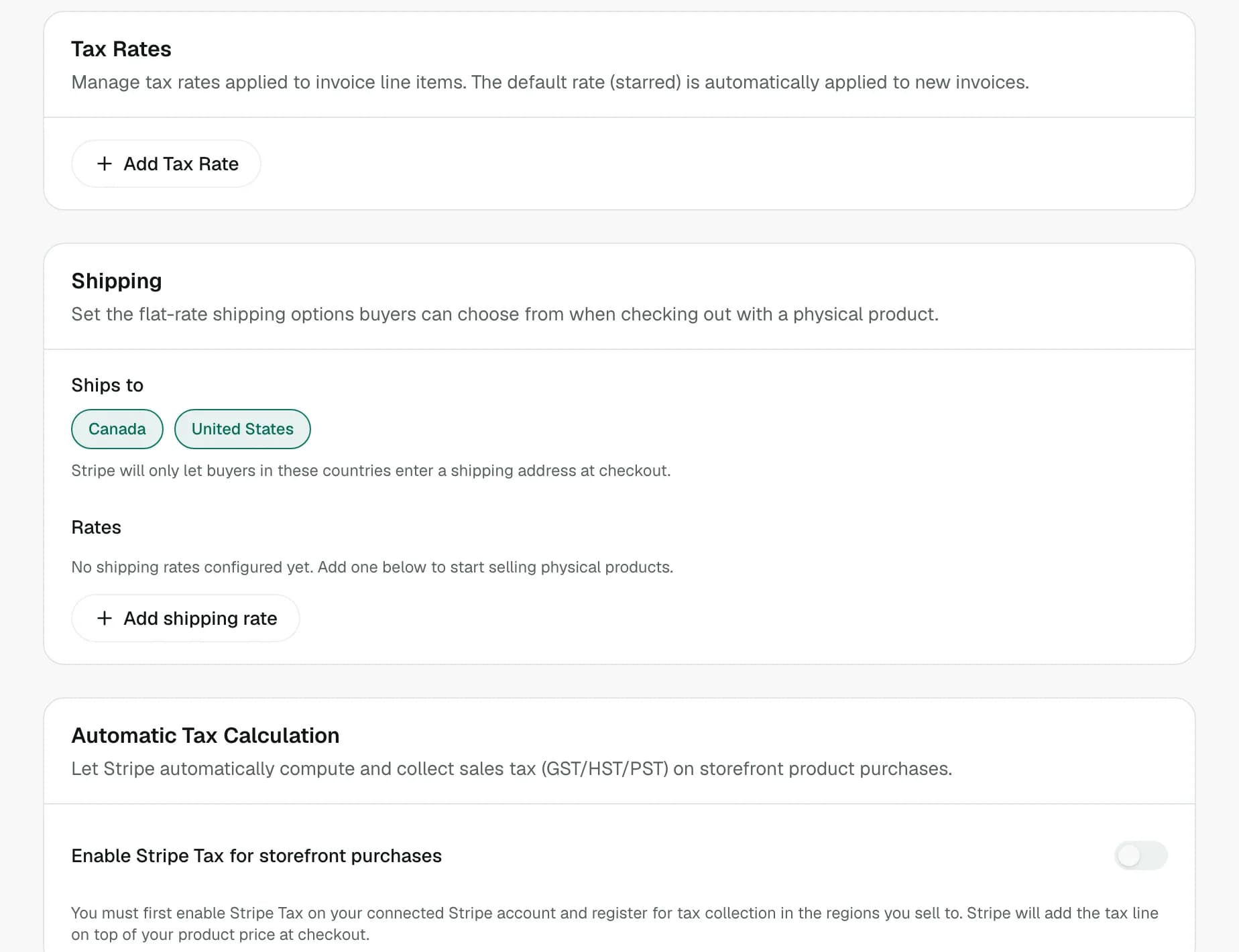Click the 'Let Stripe automatically compute' description

coord(512,769)
